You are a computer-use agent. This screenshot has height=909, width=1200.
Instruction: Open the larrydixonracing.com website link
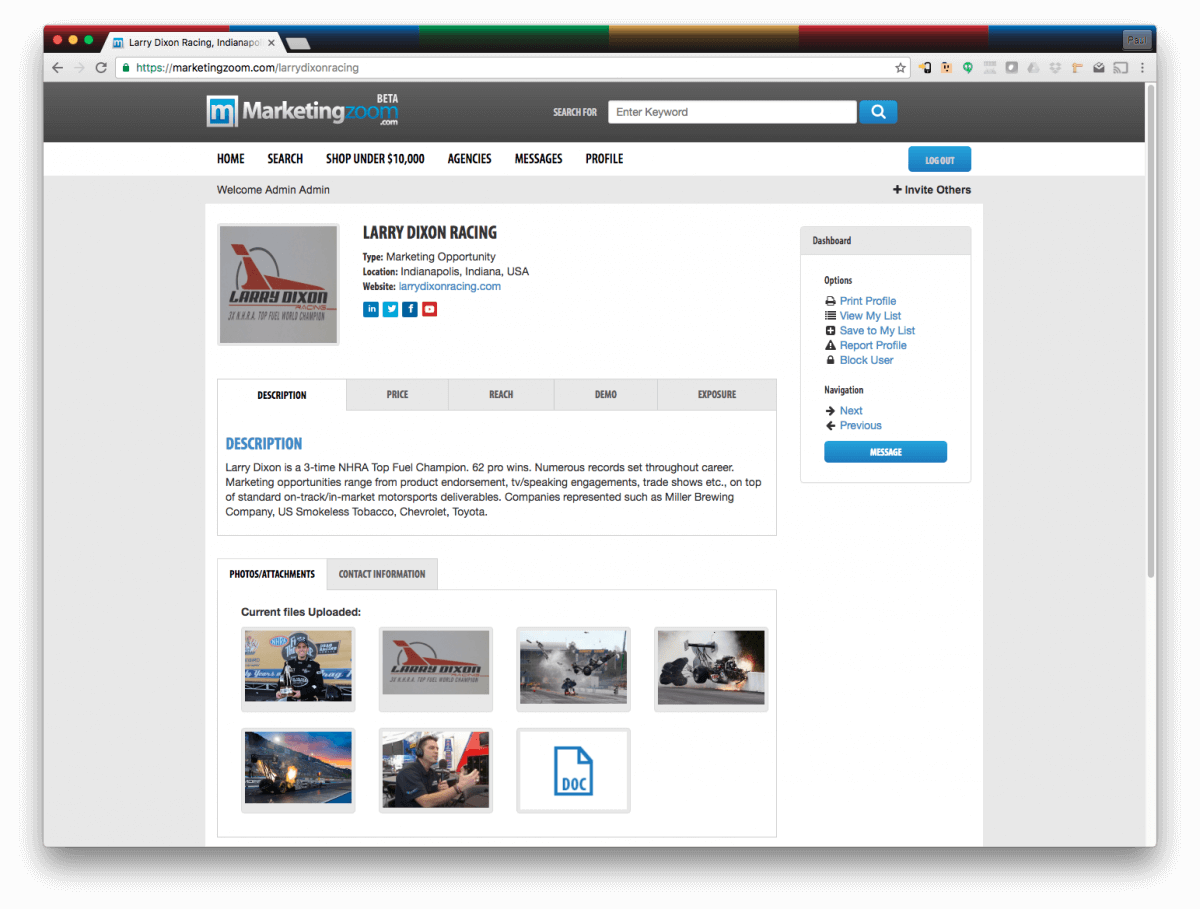pyautogui.click(x=449, y=286)
